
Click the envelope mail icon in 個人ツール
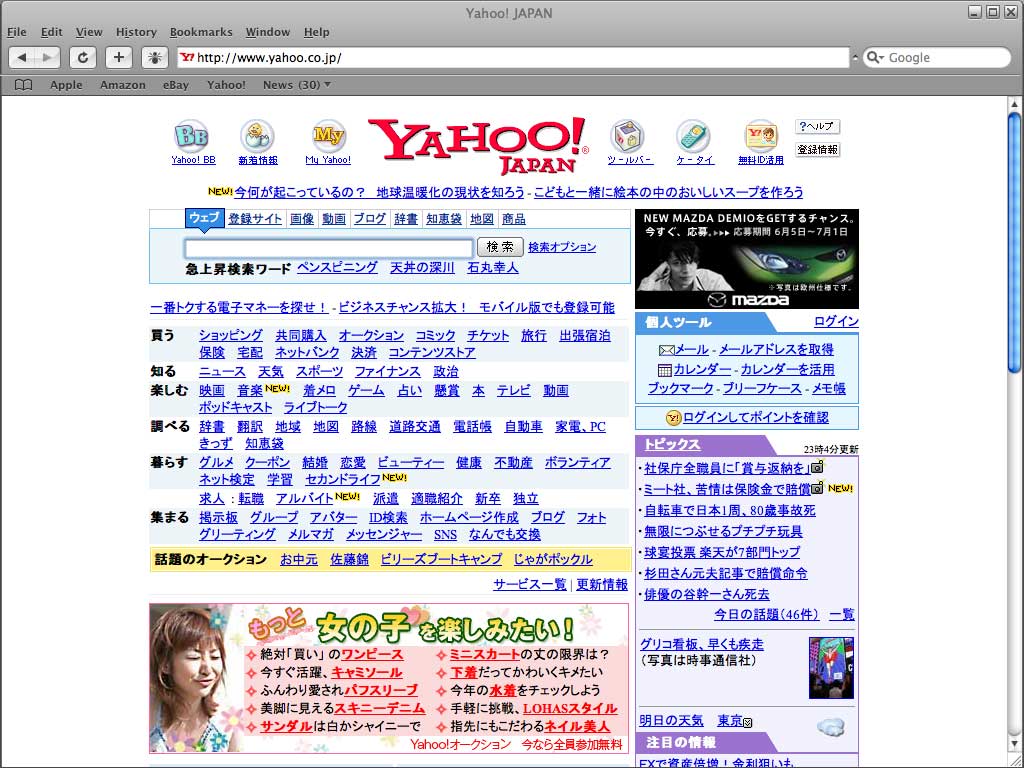click(666, 351)
